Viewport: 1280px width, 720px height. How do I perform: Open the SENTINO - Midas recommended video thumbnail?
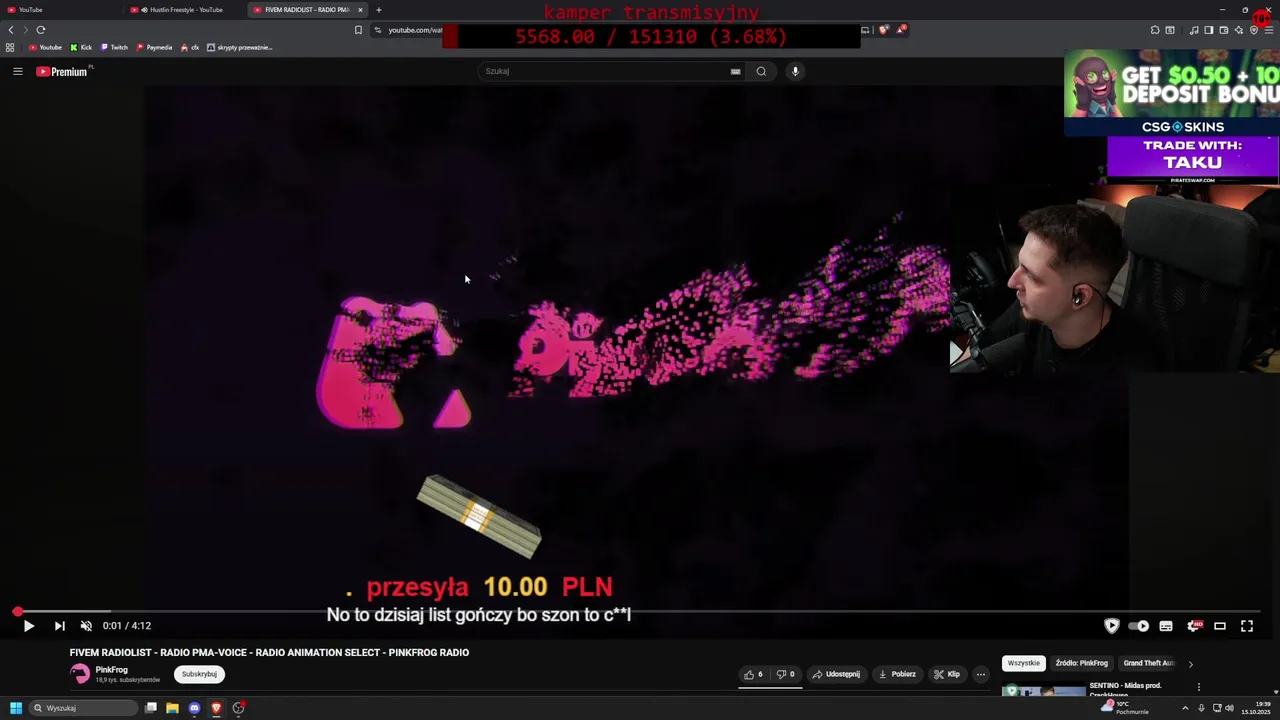click(x=1044, y=690)
